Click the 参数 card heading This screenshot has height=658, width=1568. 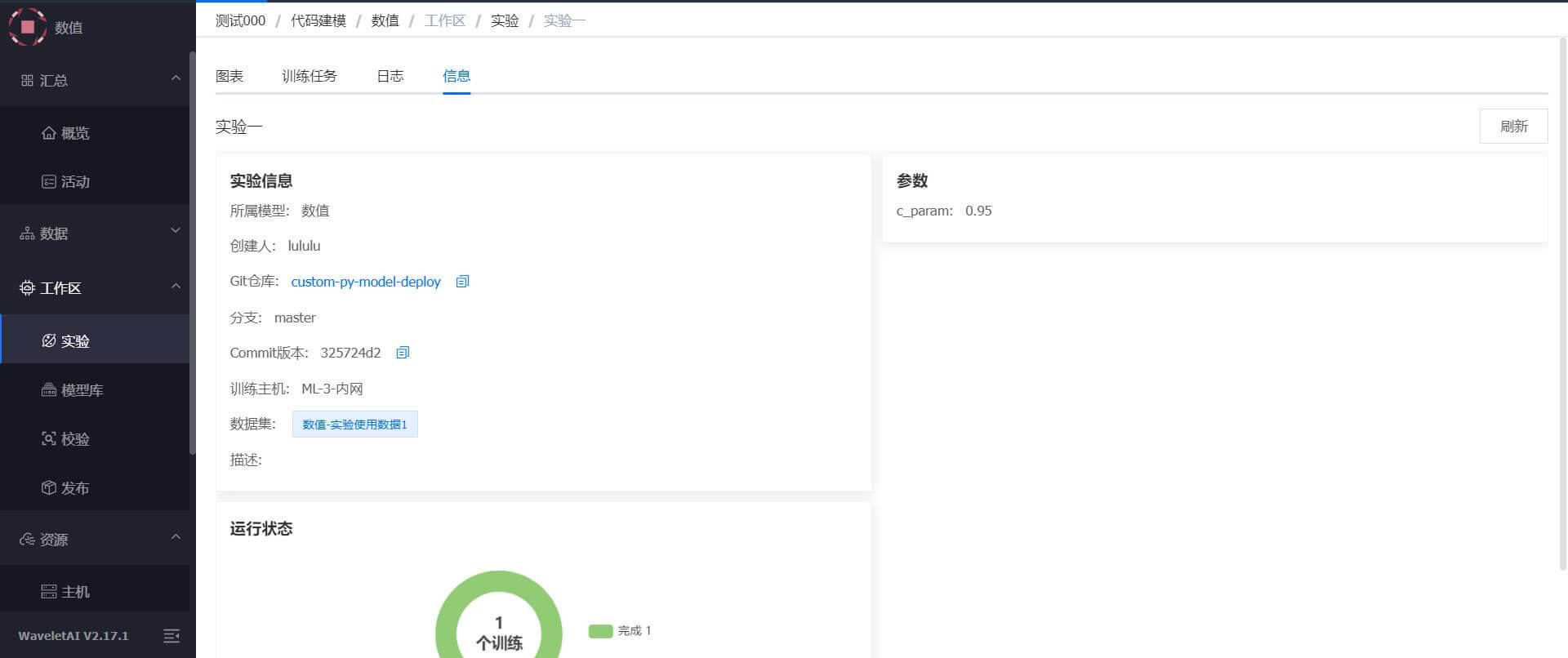912,181
